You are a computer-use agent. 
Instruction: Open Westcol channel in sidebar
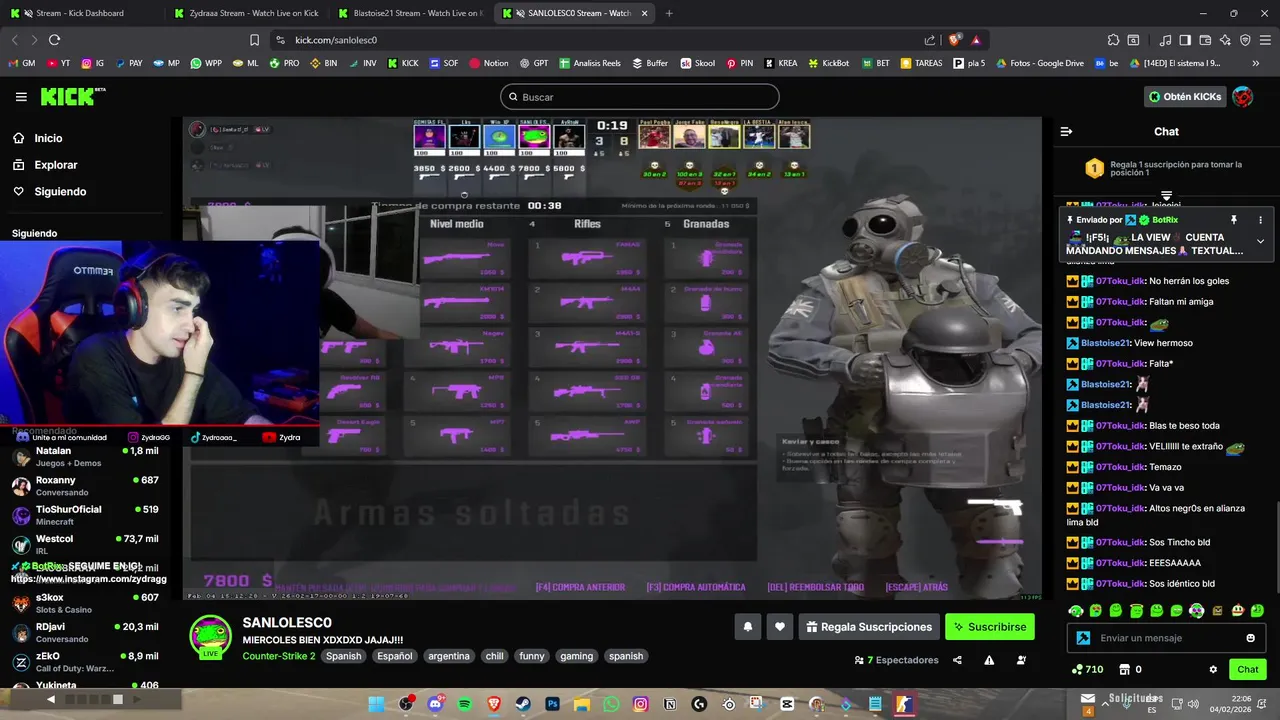pyautogui.click(x=85, y=545)
